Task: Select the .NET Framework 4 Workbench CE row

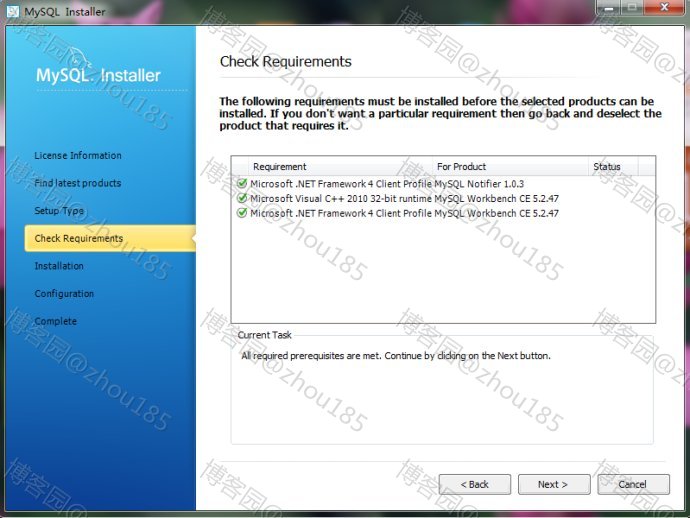Action: (443, 213)
